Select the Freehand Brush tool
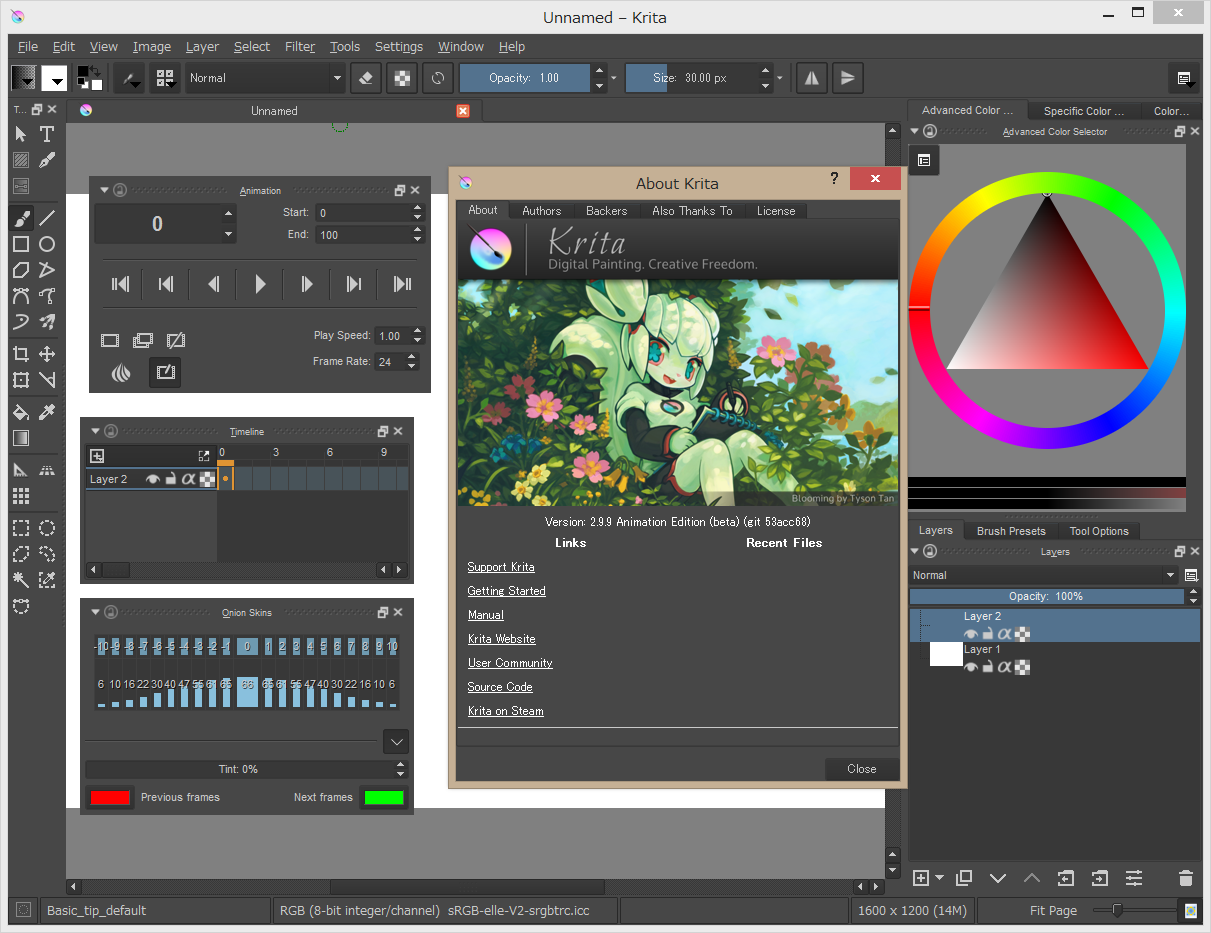The height and width of the screenshot is (933, 1211). coord(20,218)
